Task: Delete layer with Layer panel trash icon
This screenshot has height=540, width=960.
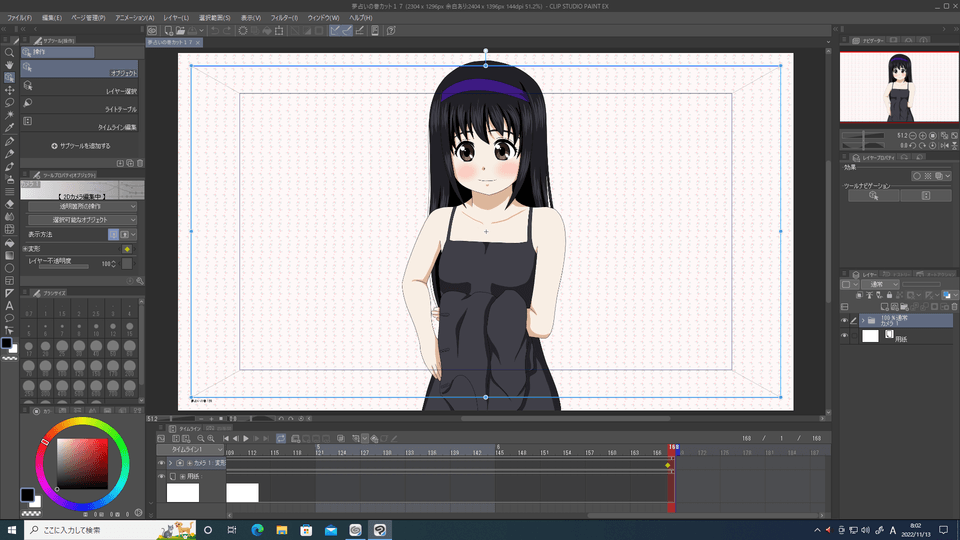Action: (x=954, y=307)
